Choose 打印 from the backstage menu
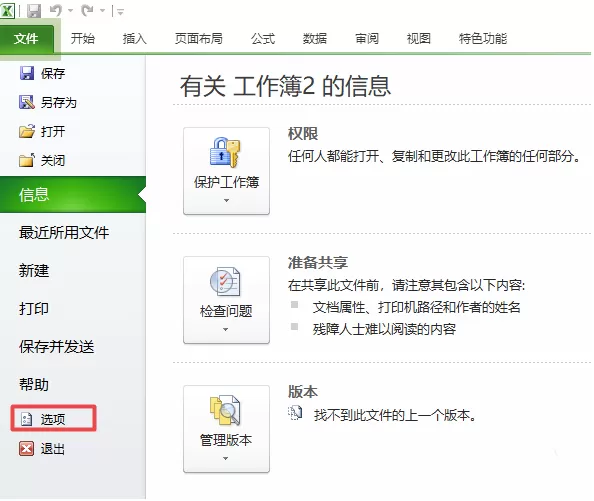The height and width of the screenshot is (501, 594). (34, 308)
